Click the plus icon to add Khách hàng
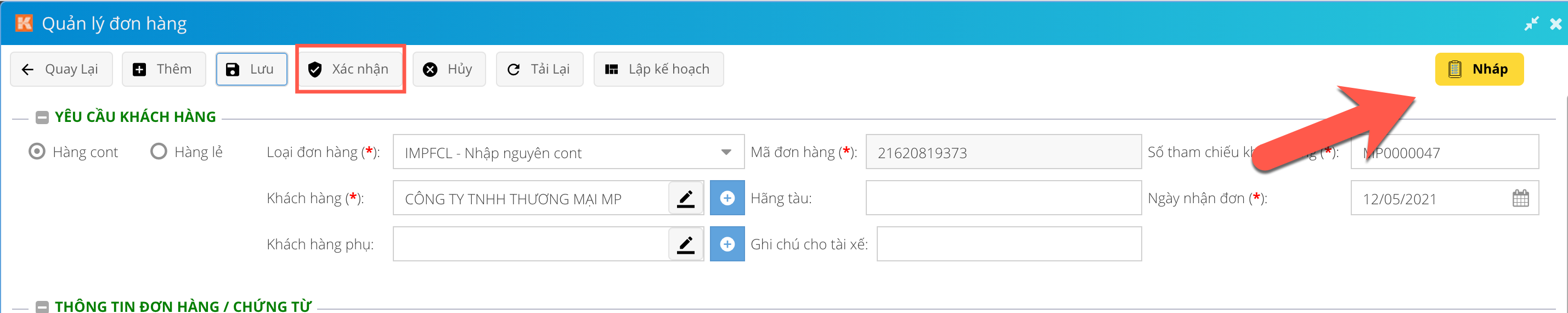The width and height of the screenshot is (1568, 313). (727, 199)
